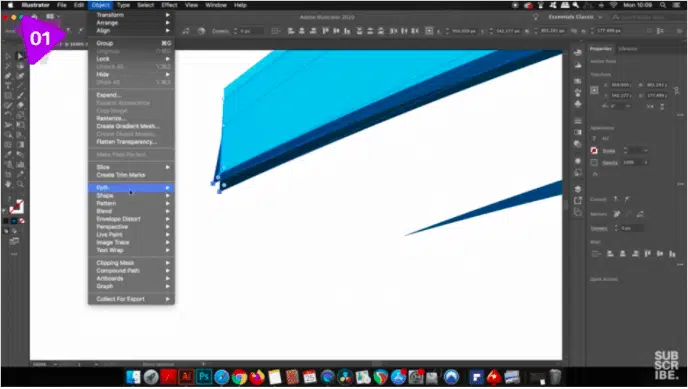
Task: Click the W width field in Transform
Action: pos(656,85)
